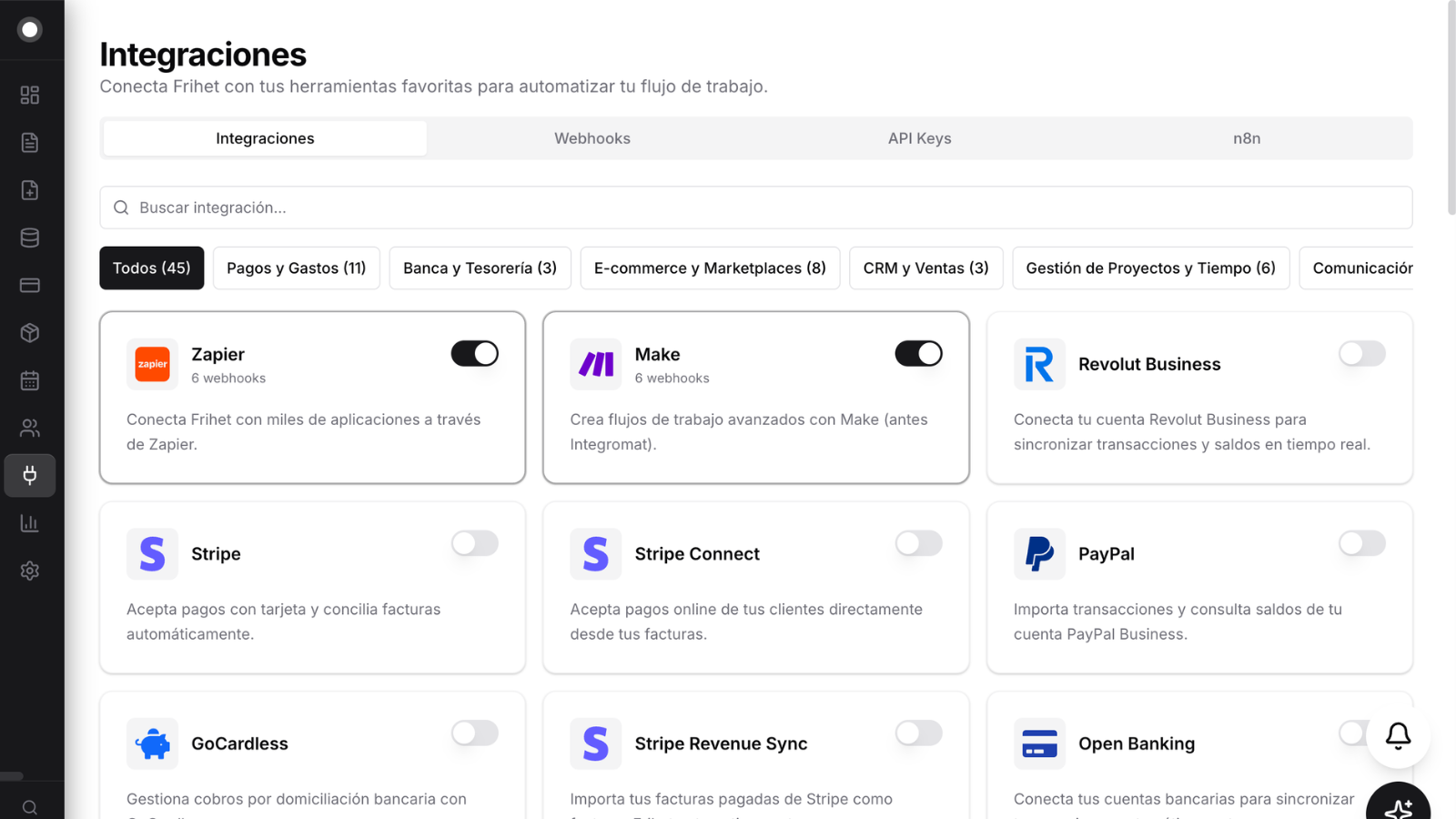
Task: Switch to the n8n tab
Action: 1247,138
